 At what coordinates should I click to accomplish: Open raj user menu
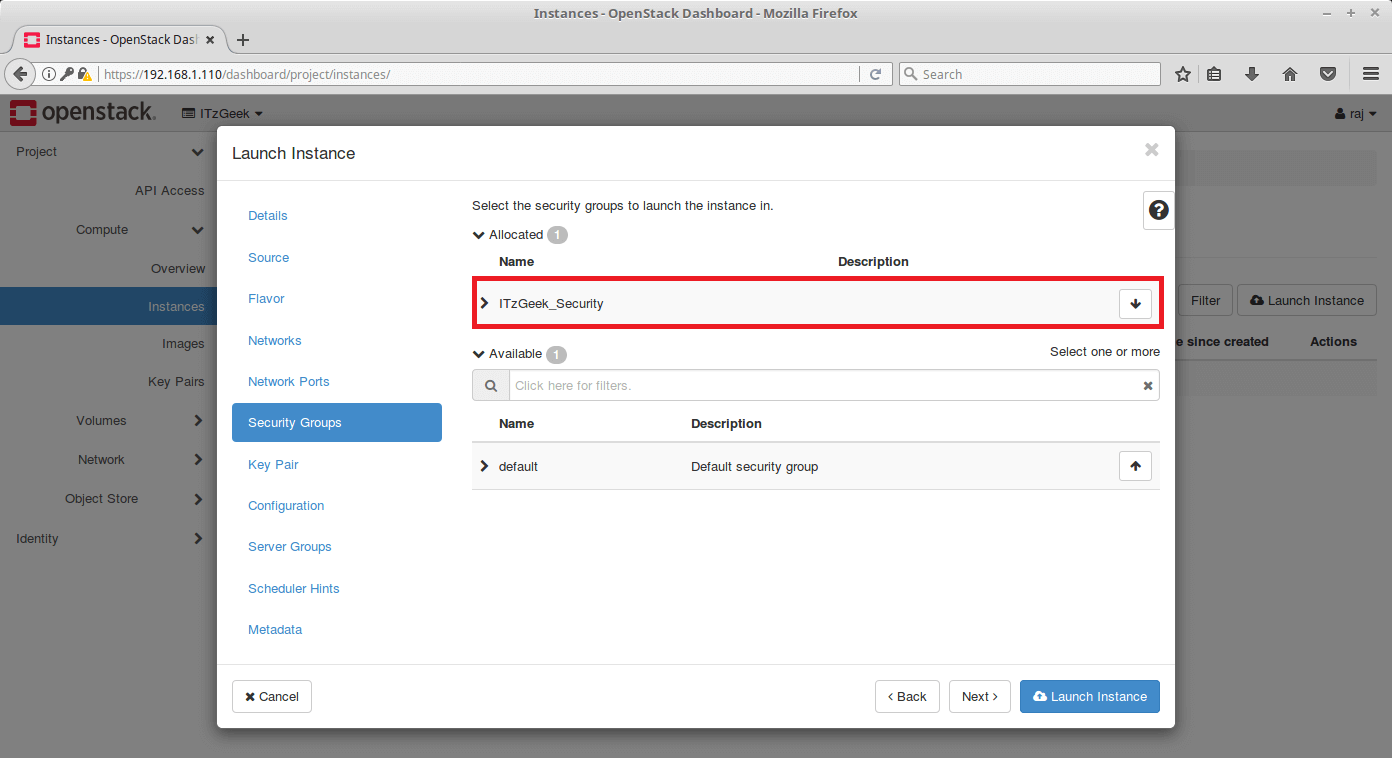pyautogui.click(x=1356, y=114)
